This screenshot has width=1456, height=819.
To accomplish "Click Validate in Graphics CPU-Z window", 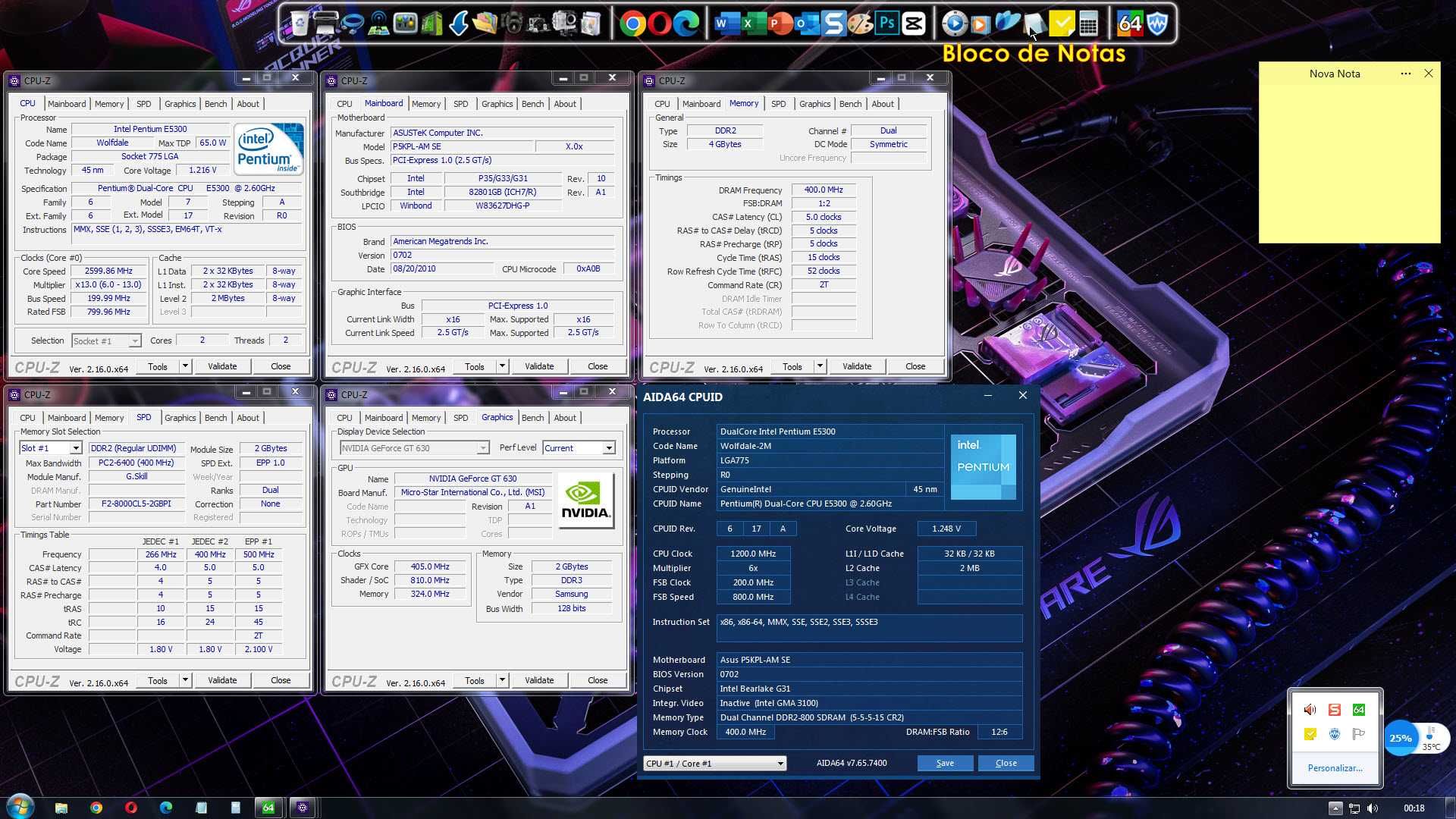I will click(x=539, y=680).
